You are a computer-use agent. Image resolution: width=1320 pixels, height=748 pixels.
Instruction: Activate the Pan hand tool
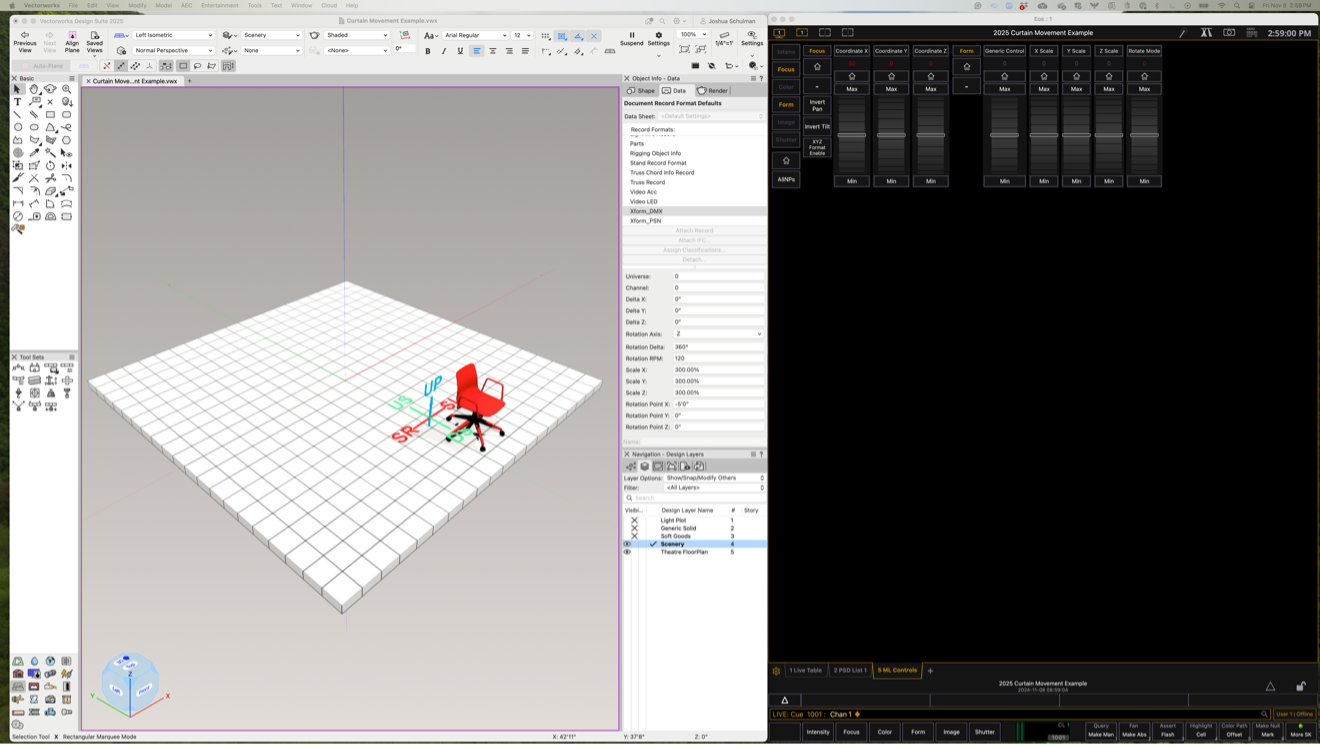(34, 89)
